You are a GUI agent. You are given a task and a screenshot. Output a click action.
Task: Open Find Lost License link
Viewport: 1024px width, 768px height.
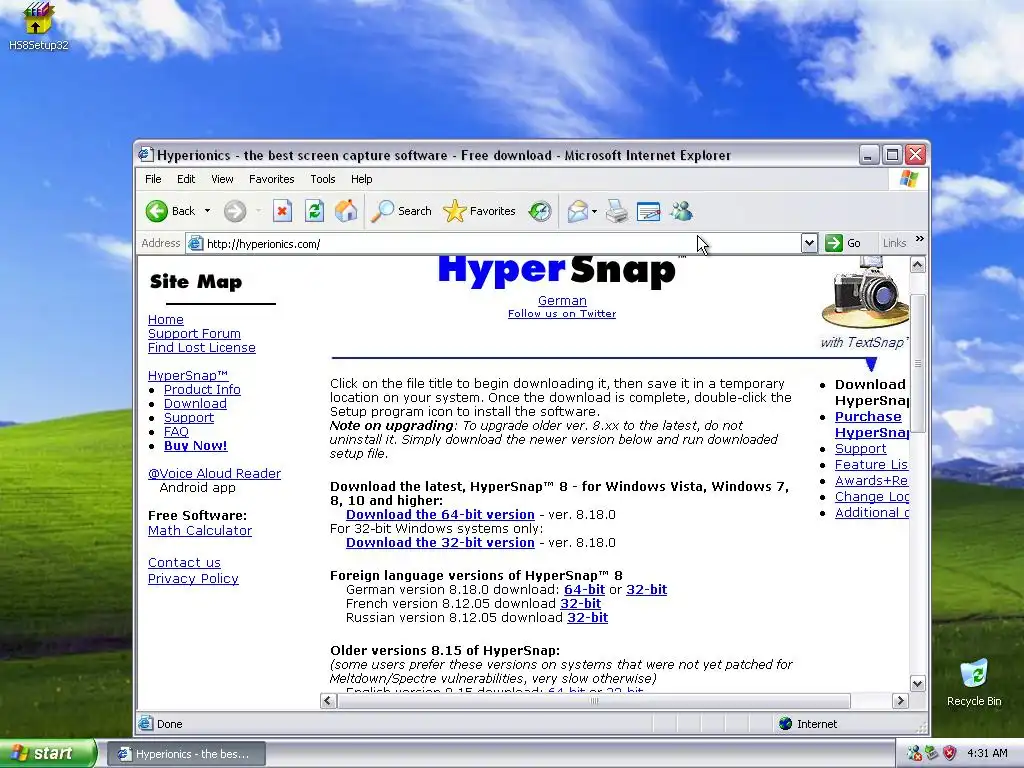click(201, 348)
